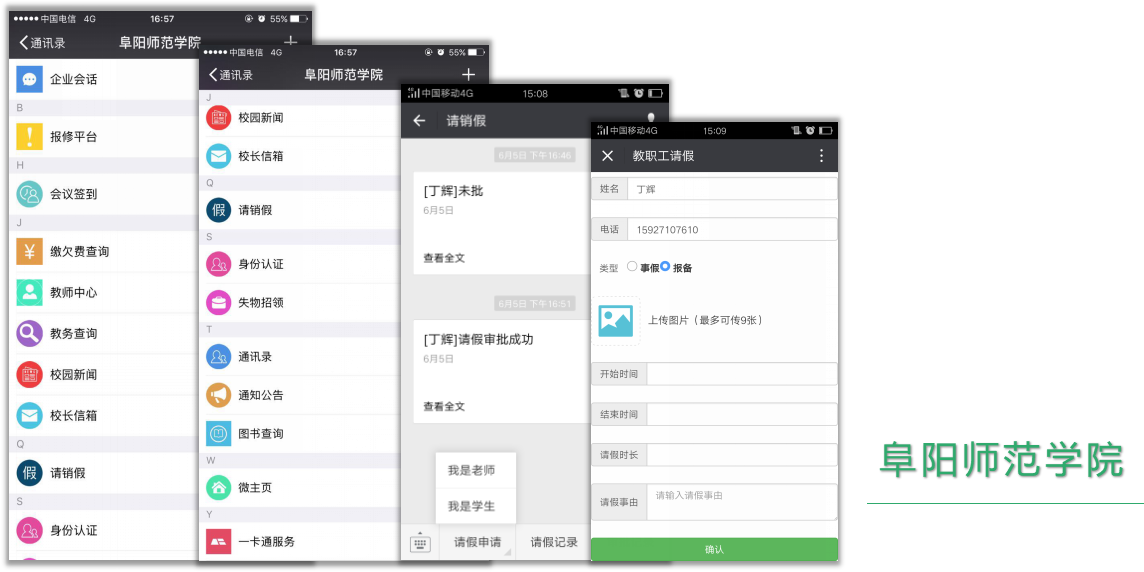Tap 身份认证 icon in second phone list
The image size is (1144, 572).
[x=218, y=264]
